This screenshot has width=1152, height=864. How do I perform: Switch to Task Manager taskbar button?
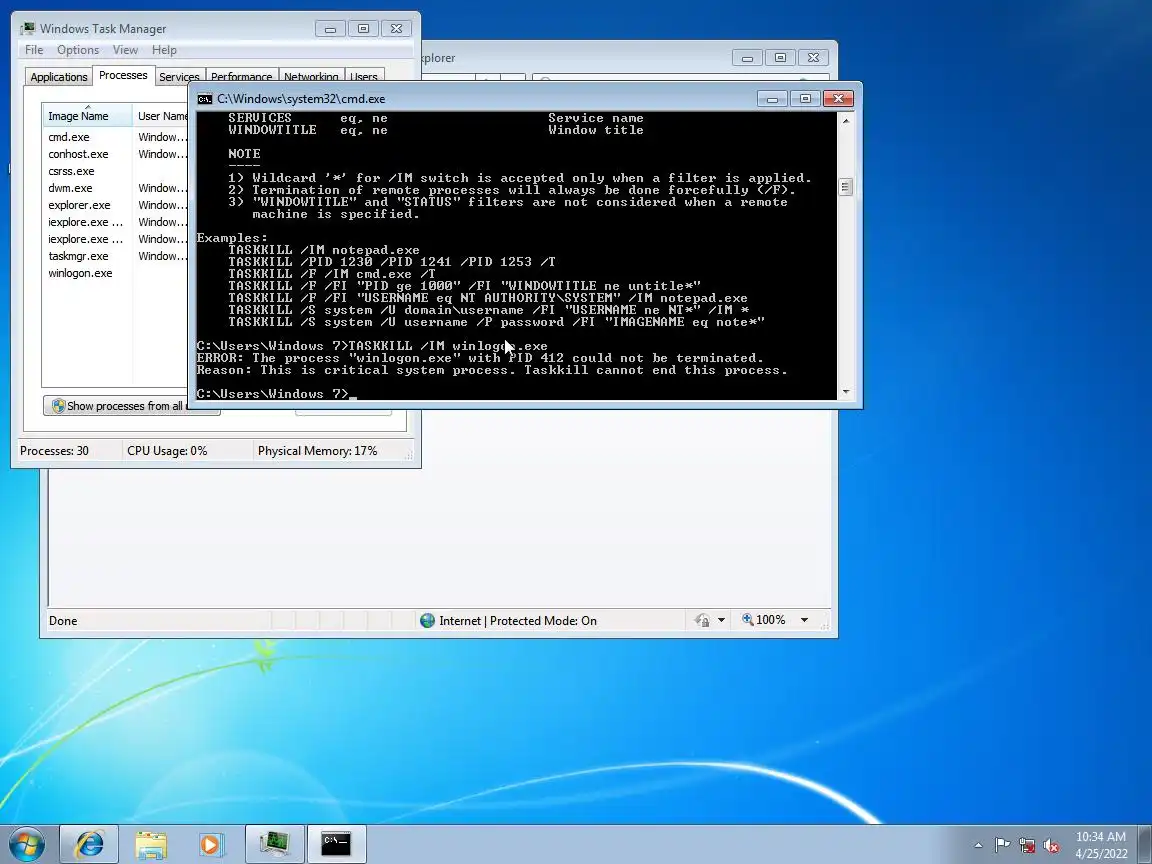click(274, 844)
